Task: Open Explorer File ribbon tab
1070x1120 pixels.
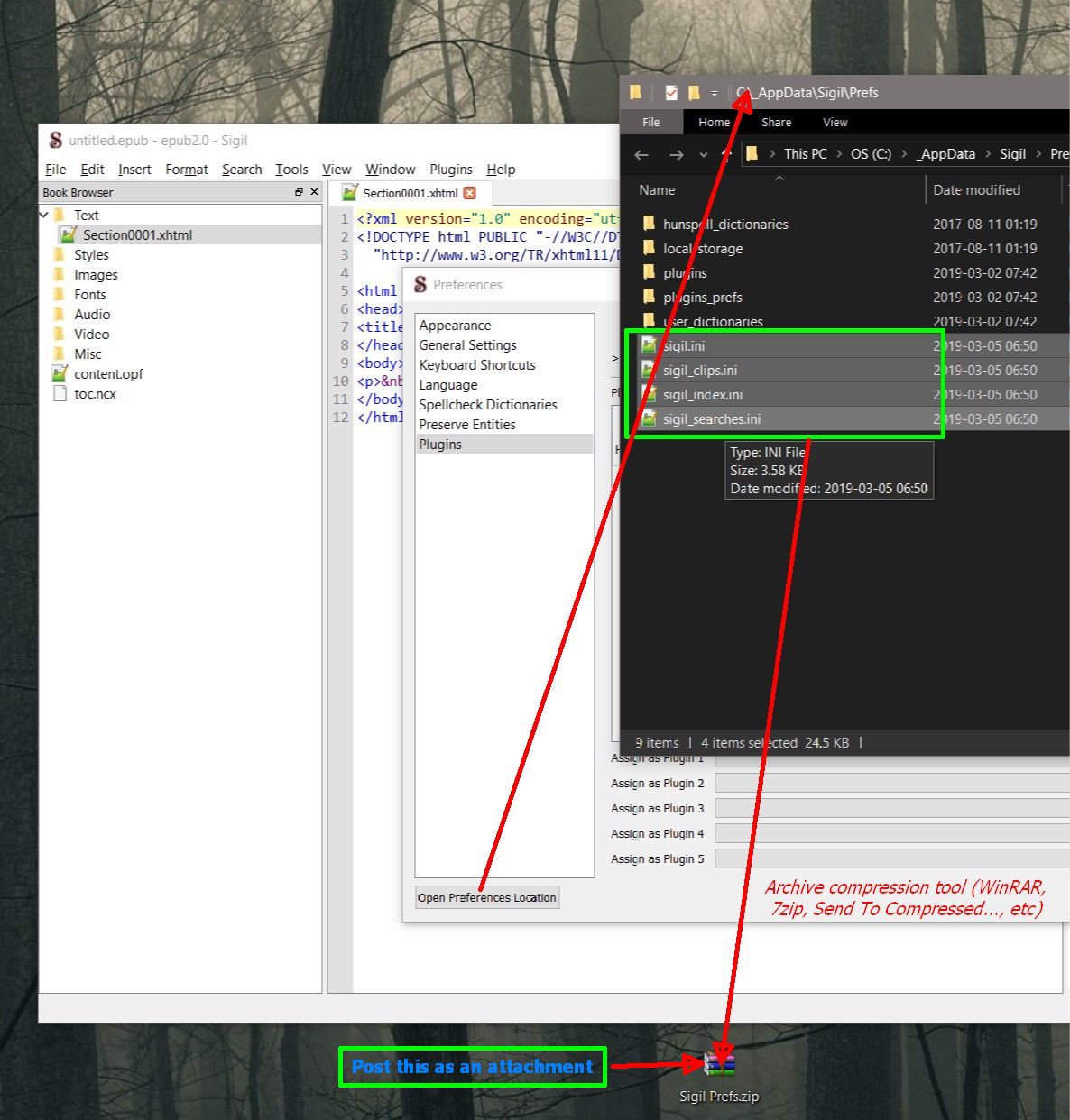Action: 651,122
